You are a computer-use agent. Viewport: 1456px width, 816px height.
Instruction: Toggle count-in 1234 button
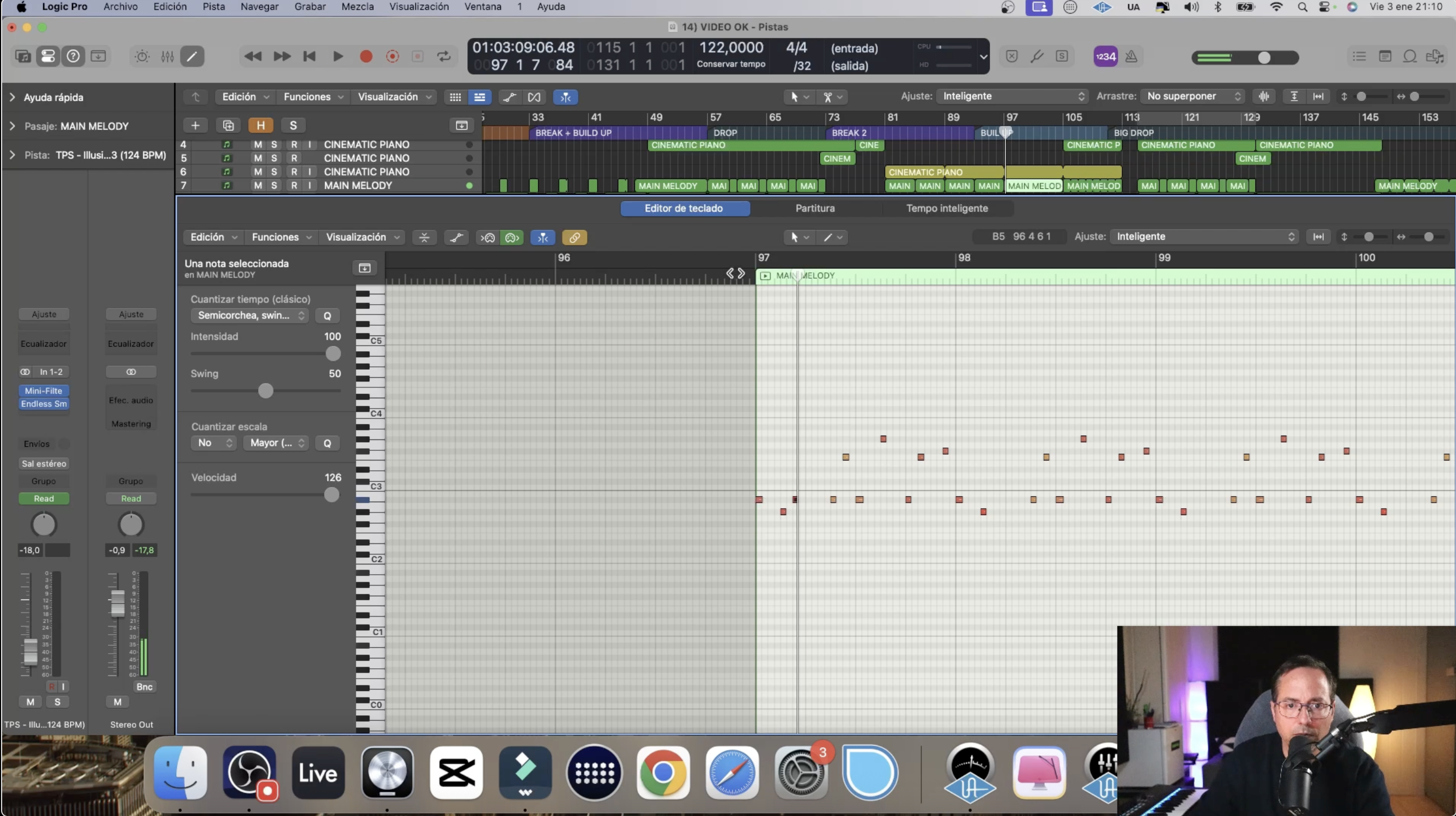pos(1105,57)
